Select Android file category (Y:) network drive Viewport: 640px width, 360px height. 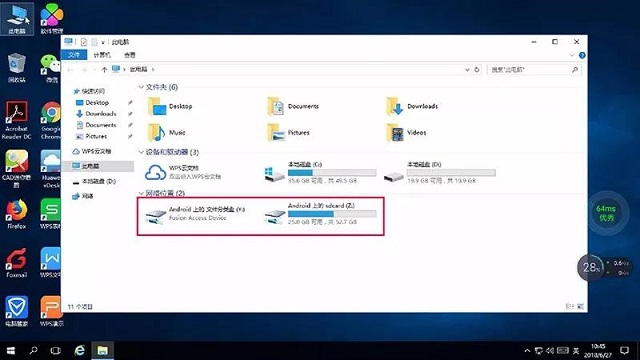(x=195, y=214)
